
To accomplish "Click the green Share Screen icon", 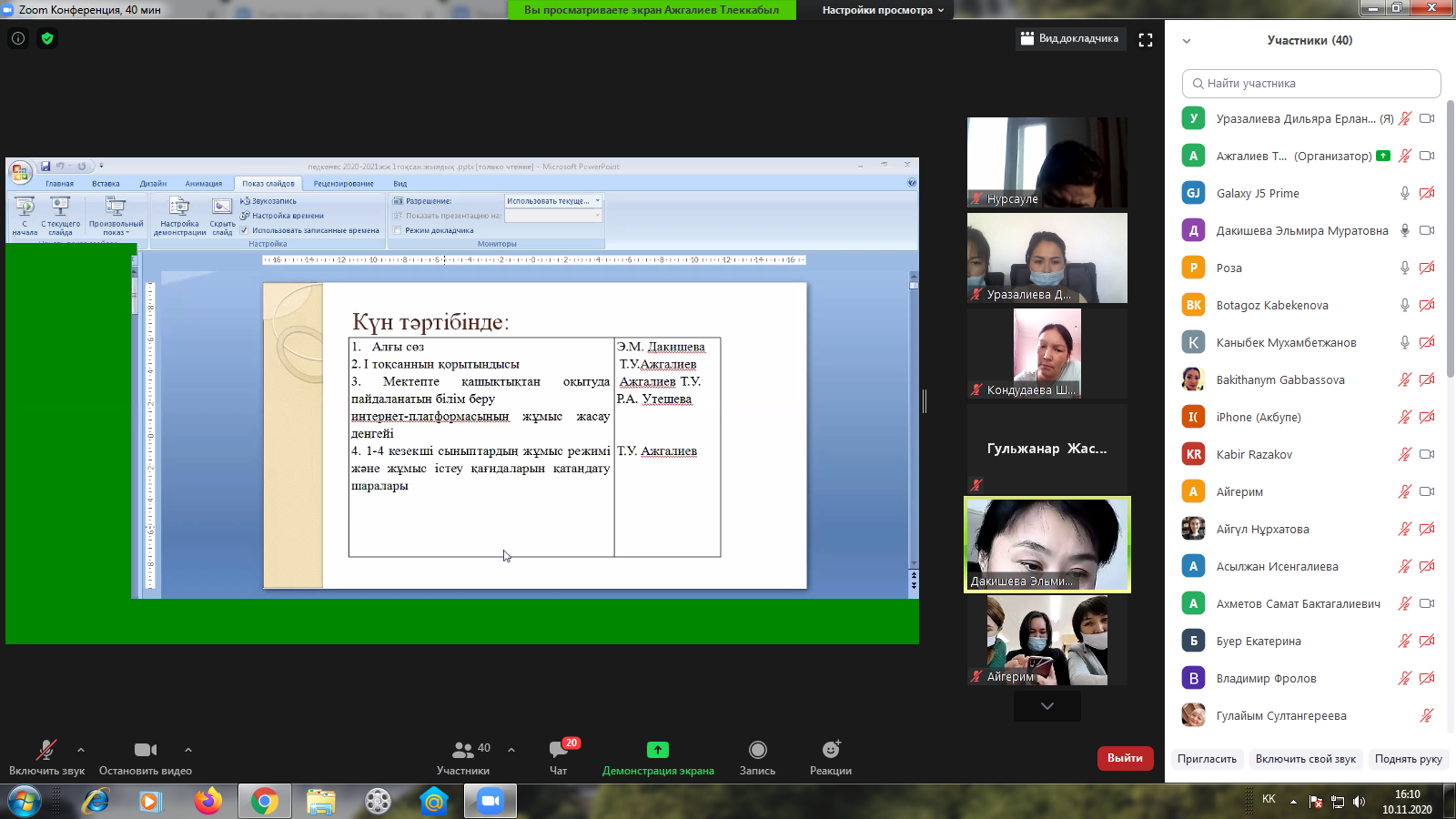I will click(657, 750).
